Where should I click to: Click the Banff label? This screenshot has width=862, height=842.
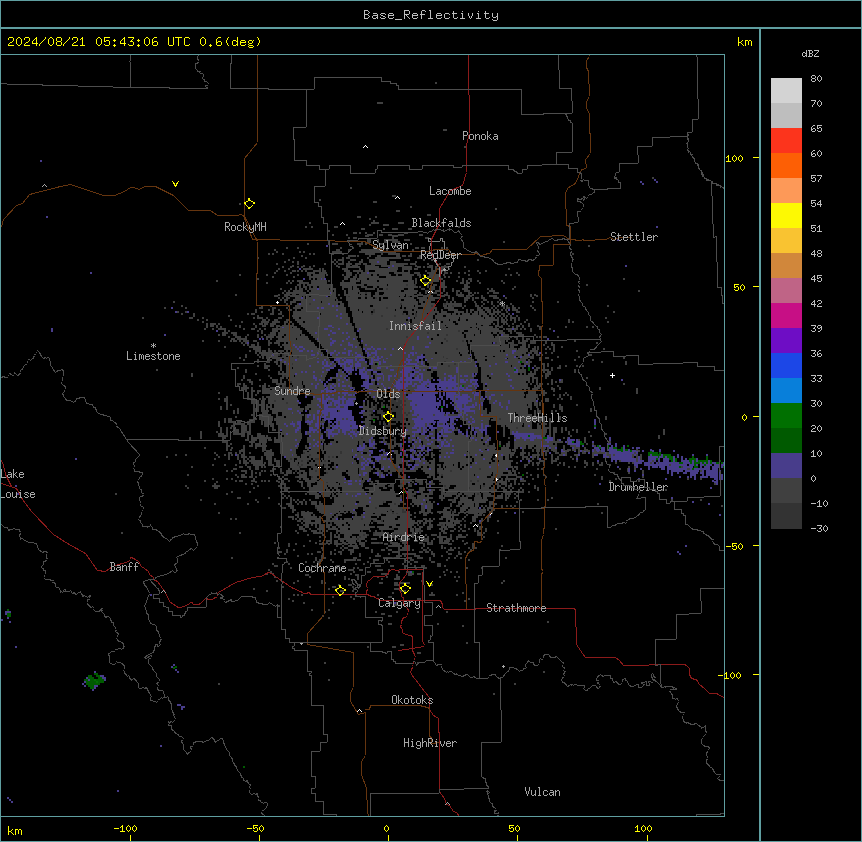click(124, 567)
